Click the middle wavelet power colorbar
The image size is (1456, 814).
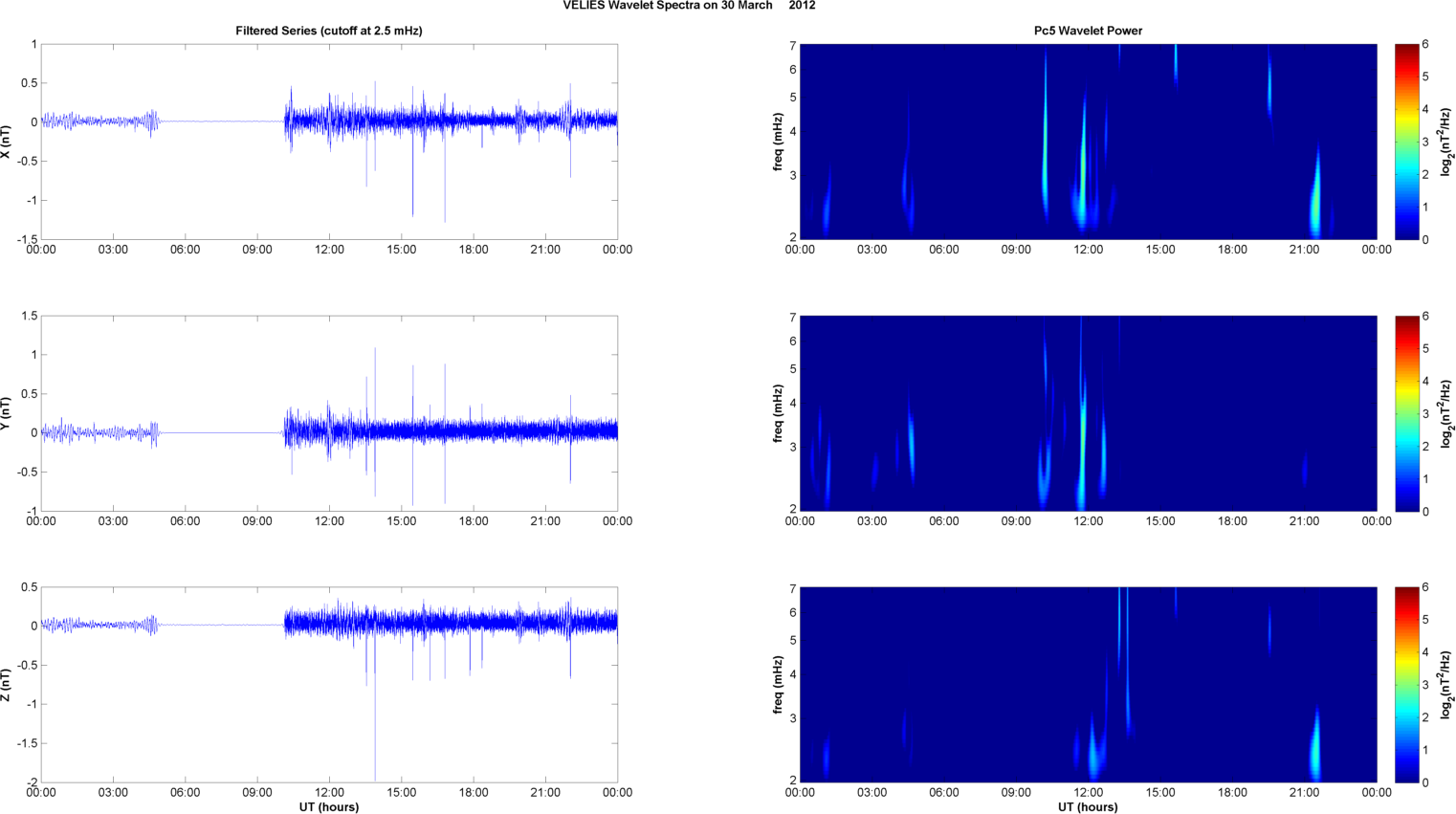(x=1406, y=413)
